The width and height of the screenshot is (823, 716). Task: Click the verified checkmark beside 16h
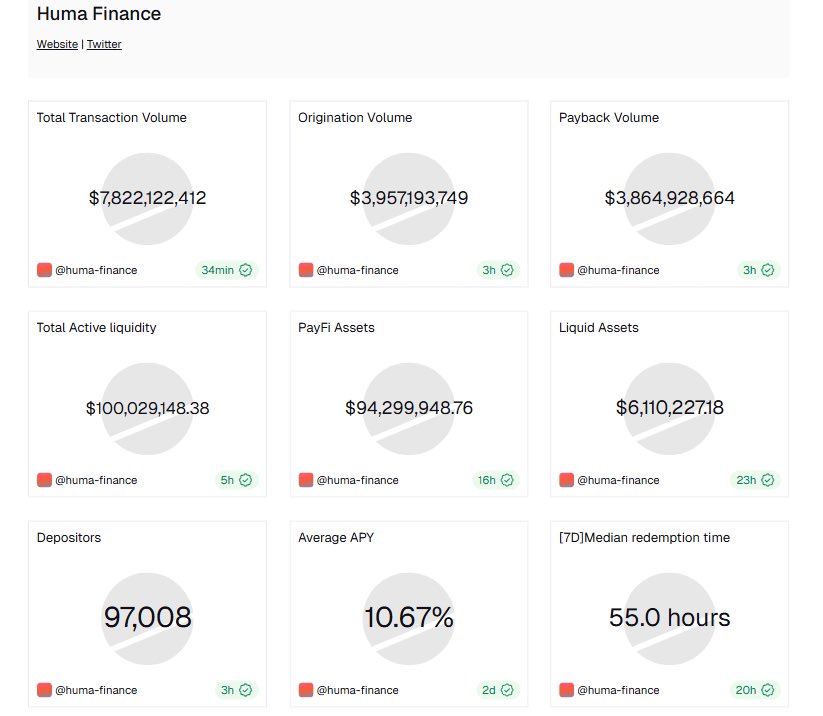507,480
